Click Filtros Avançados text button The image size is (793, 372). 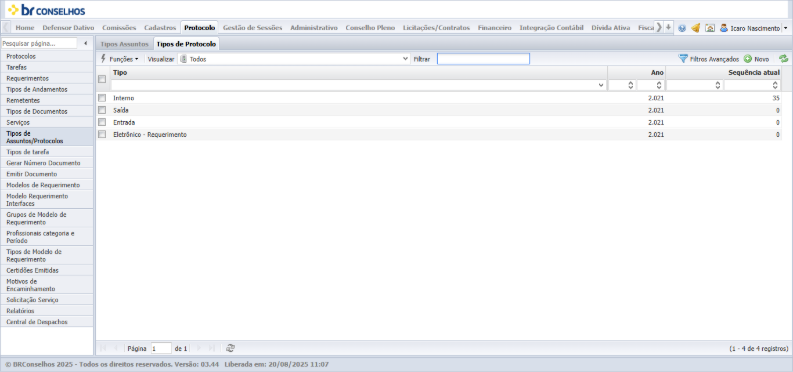click(x=715, y=59)
